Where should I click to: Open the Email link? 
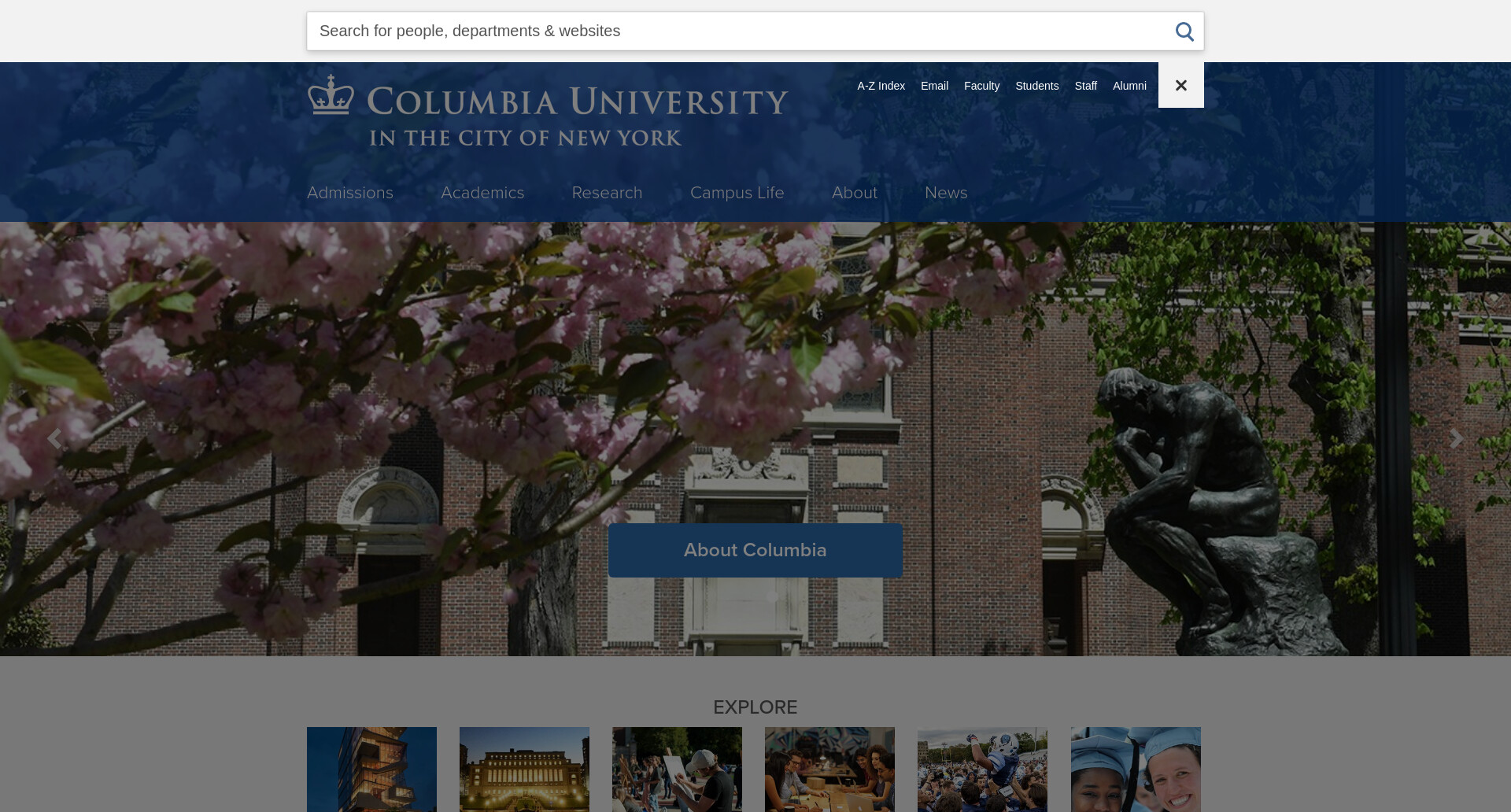[934, 86]
